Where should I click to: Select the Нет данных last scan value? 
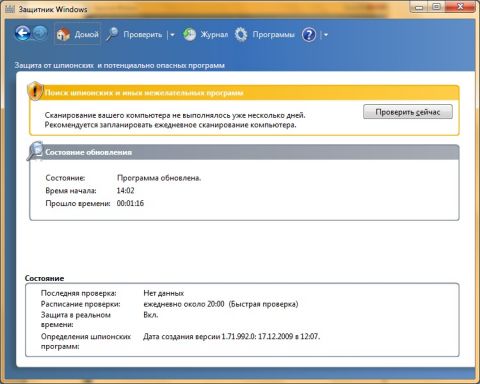(x=164, y=293)
